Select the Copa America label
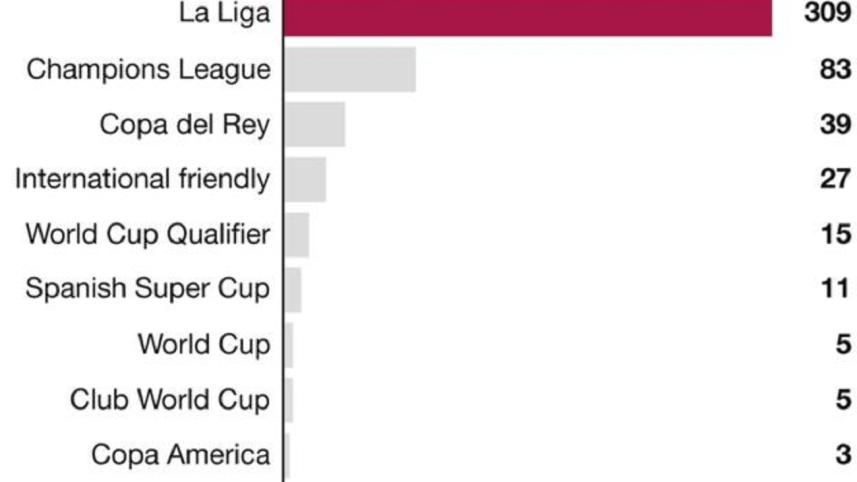Screen dimensions: 857x482 [181, 455]
